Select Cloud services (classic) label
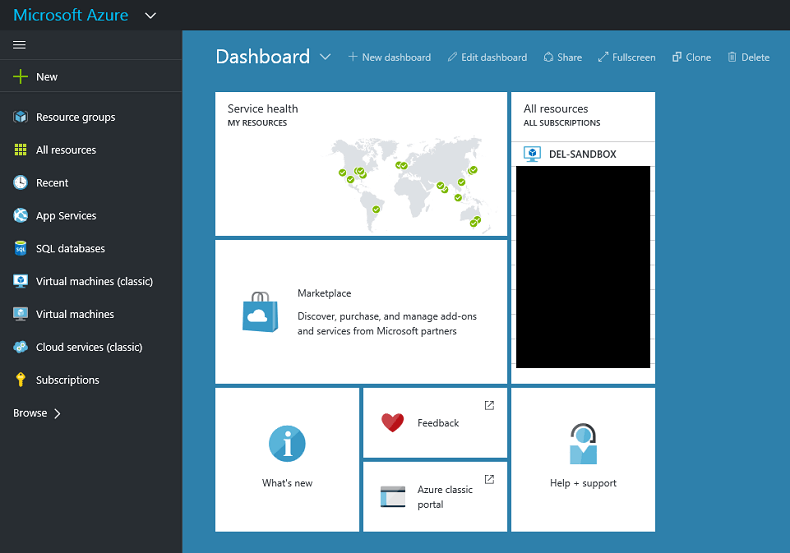This screenshot has height=553, width=790. [x=89, y=348]
